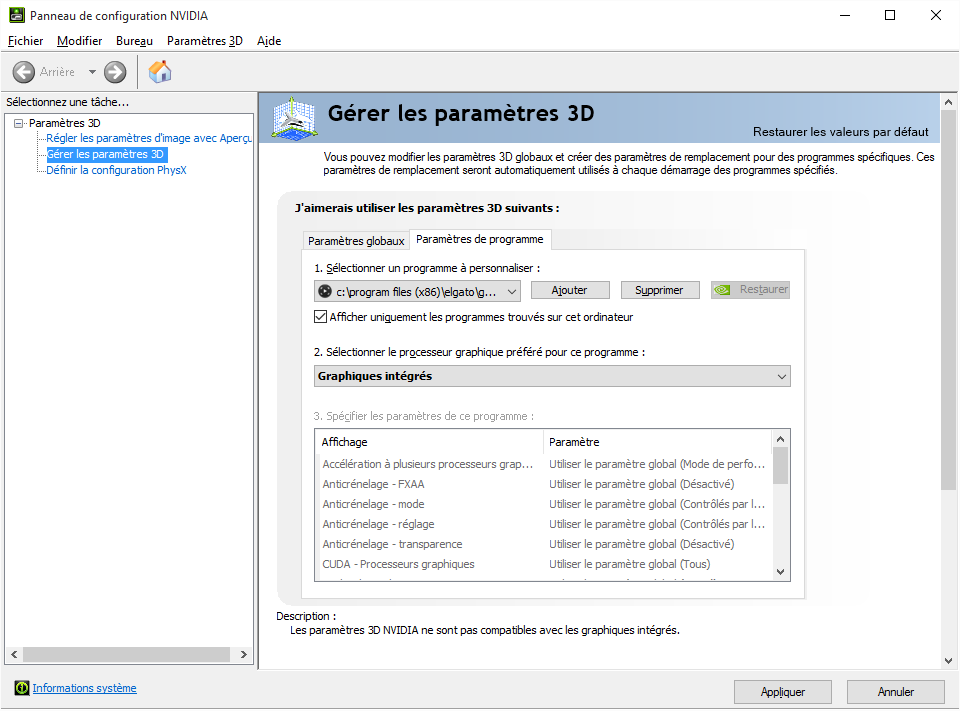Screen dimensions: 960x711
Task: Select the 'Anticrénelage - mode' row
Action: (544, 505)
